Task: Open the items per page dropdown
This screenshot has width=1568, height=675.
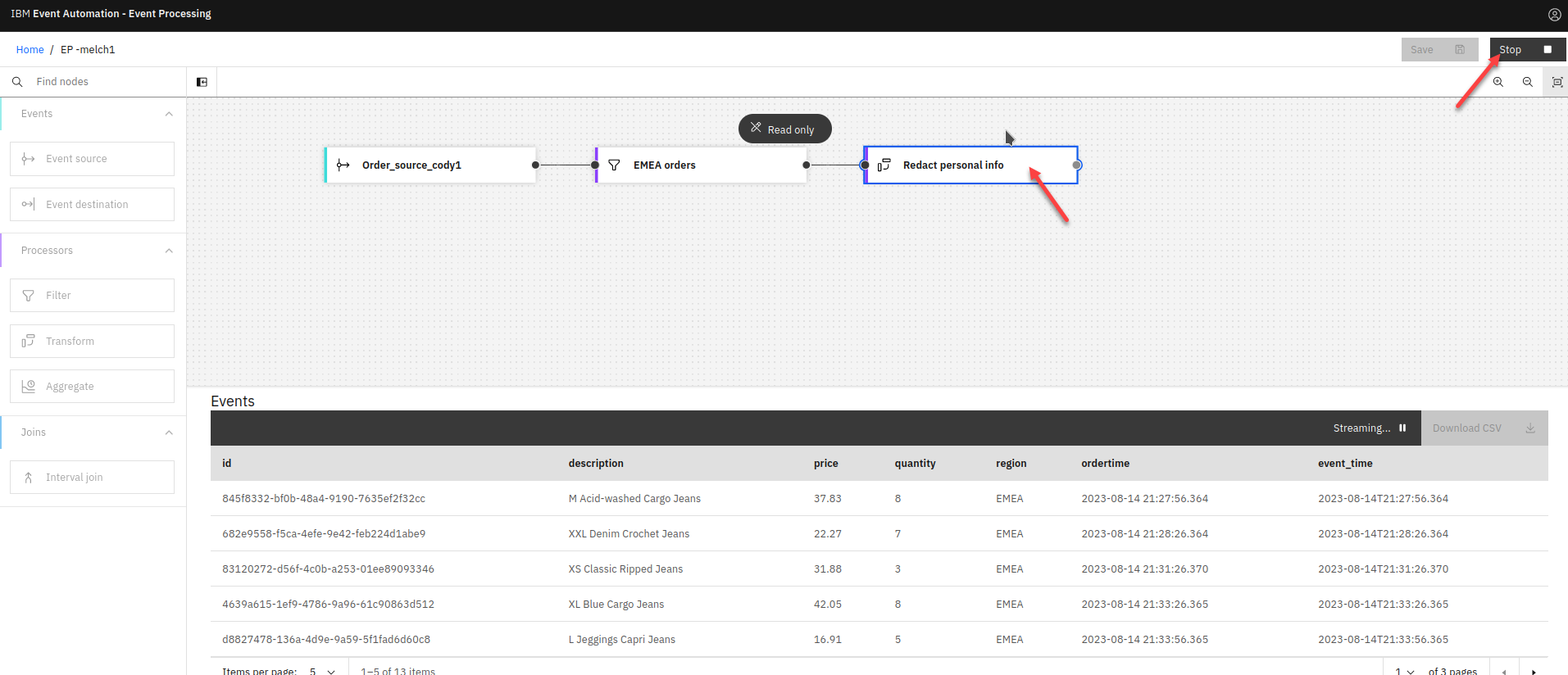Action: click(322, 670)
